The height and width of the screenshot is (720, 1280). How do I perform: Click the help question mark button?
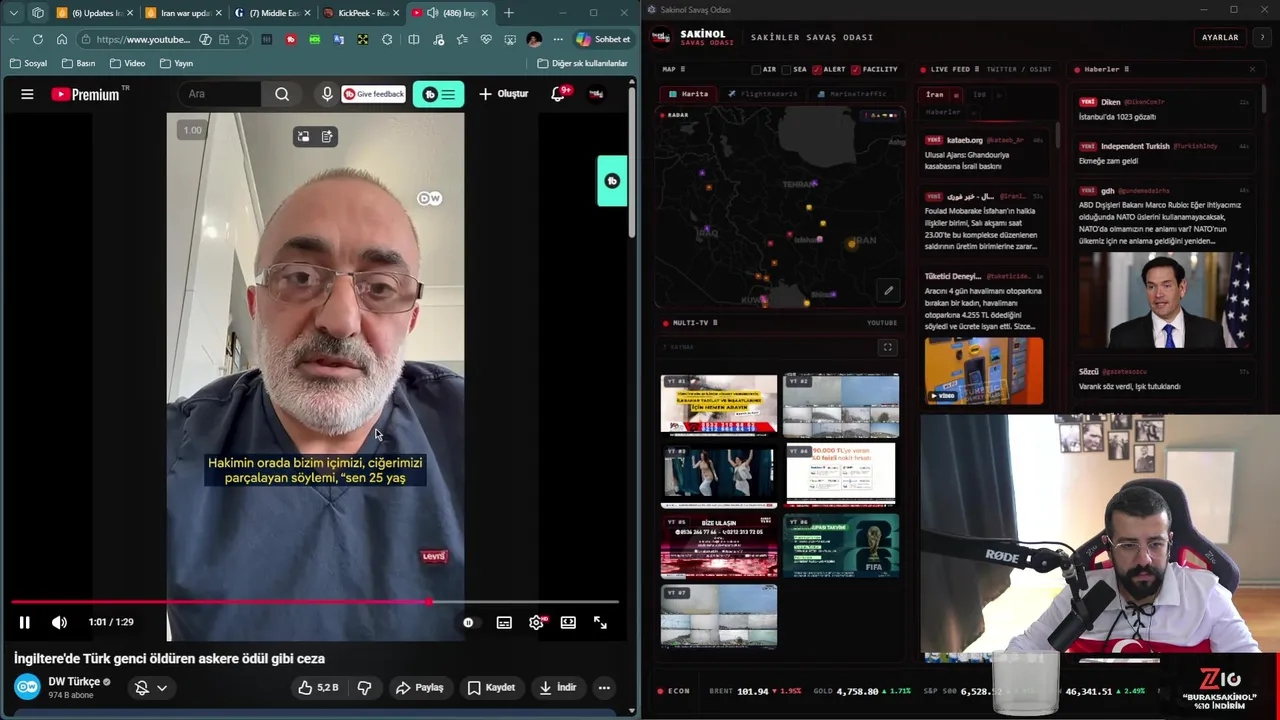pos(1262,37)
